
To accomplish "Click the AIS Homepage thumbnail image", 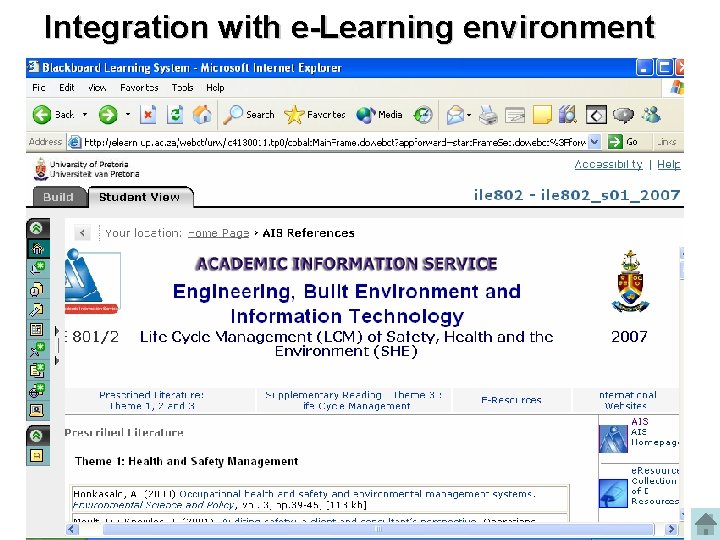I will pyautogui.click(x=613, y=439).
